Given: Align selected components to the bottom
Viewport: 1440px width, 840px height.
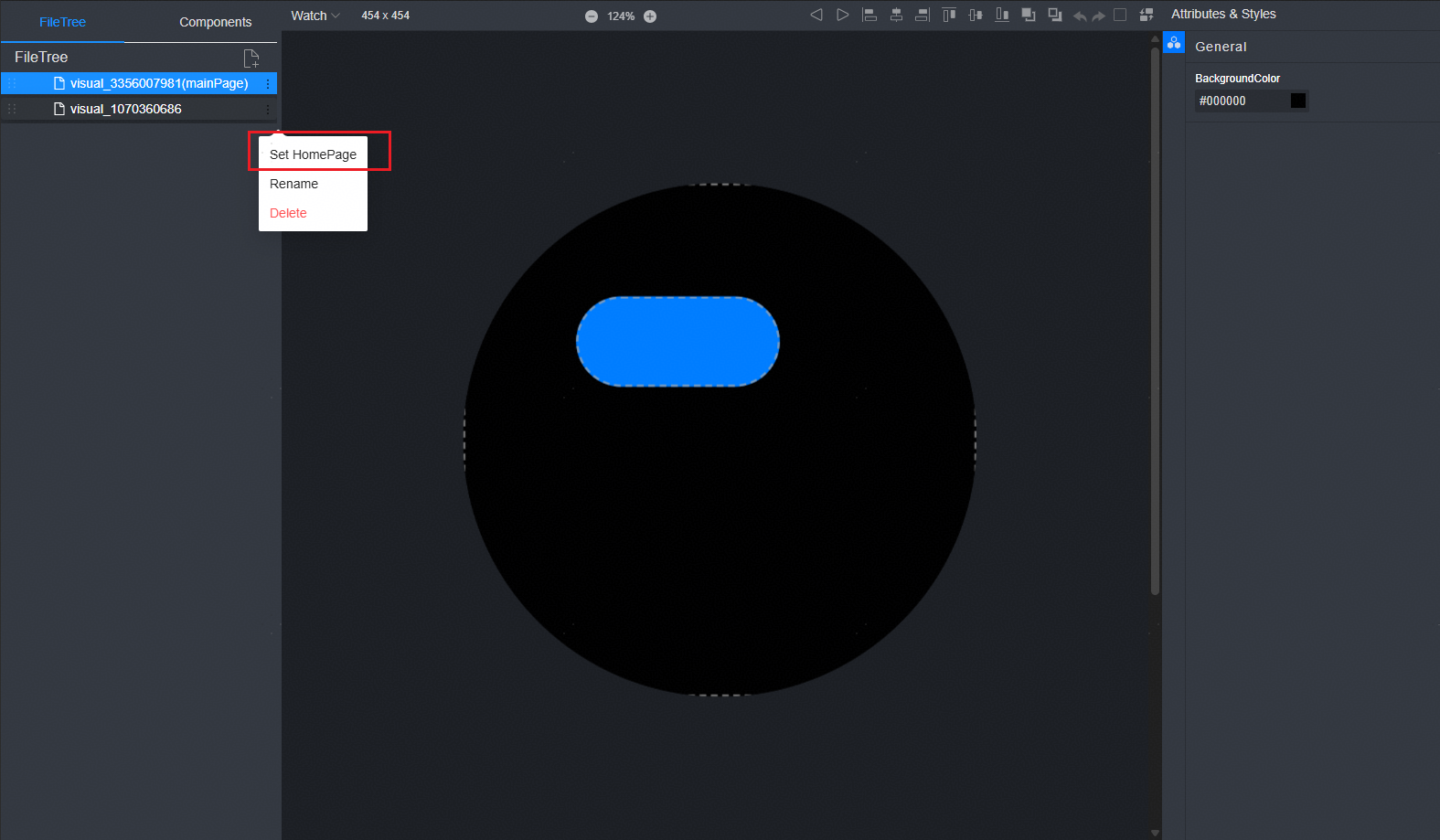Looking at the screenshot, I should pyautogui.click(x=1002, y=15).
